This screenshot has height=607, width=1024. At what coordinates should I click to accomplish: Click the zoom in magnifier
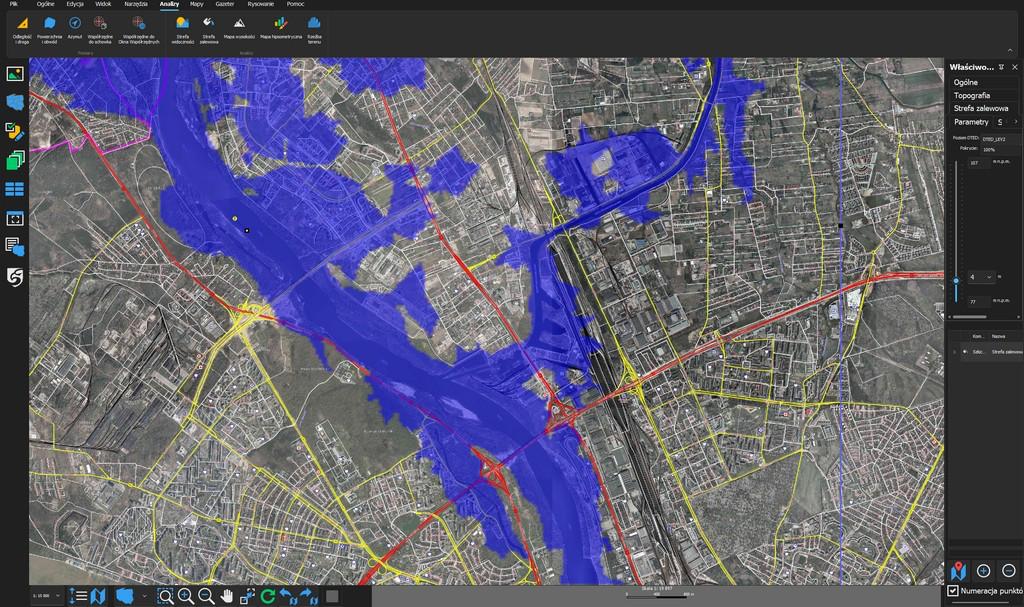pyautogui.click(x=186, y=596)
